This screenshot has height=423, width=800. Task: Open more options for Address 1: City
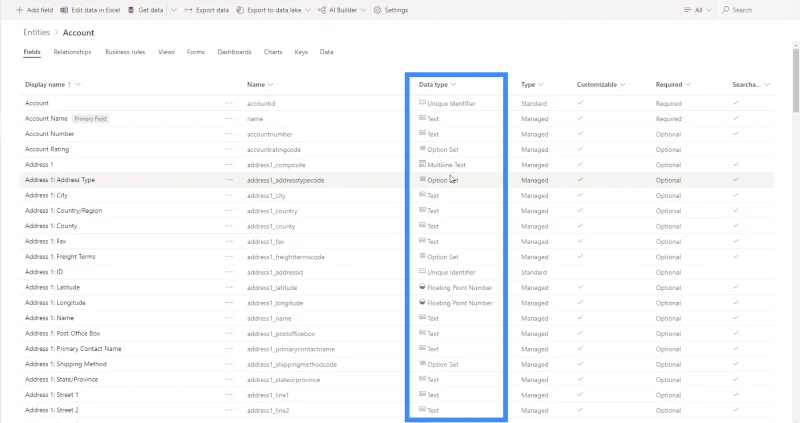click(x=229, y=195)
